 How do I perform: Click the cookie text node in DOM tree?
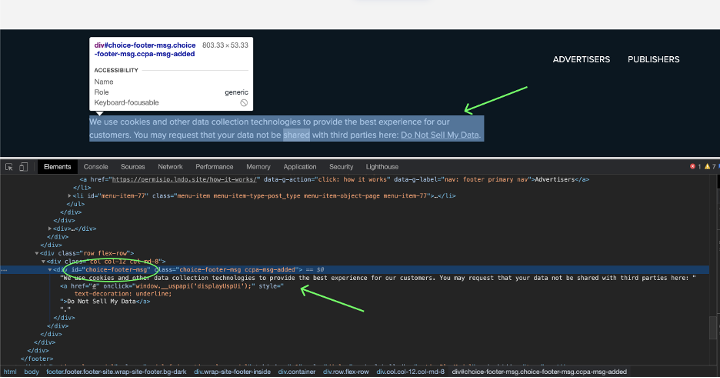pyautogui.click(x=378, y=278)
